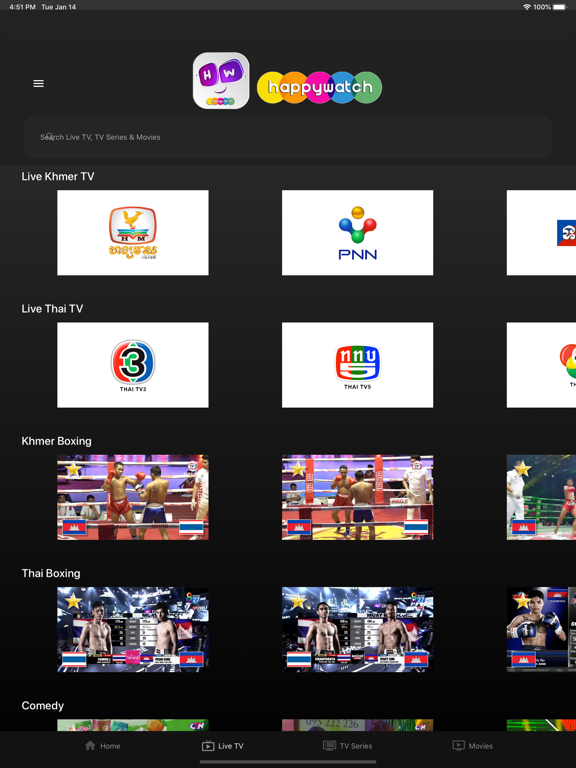Select the Live Thai TV heading
The image size is (576, 768).
52,309
